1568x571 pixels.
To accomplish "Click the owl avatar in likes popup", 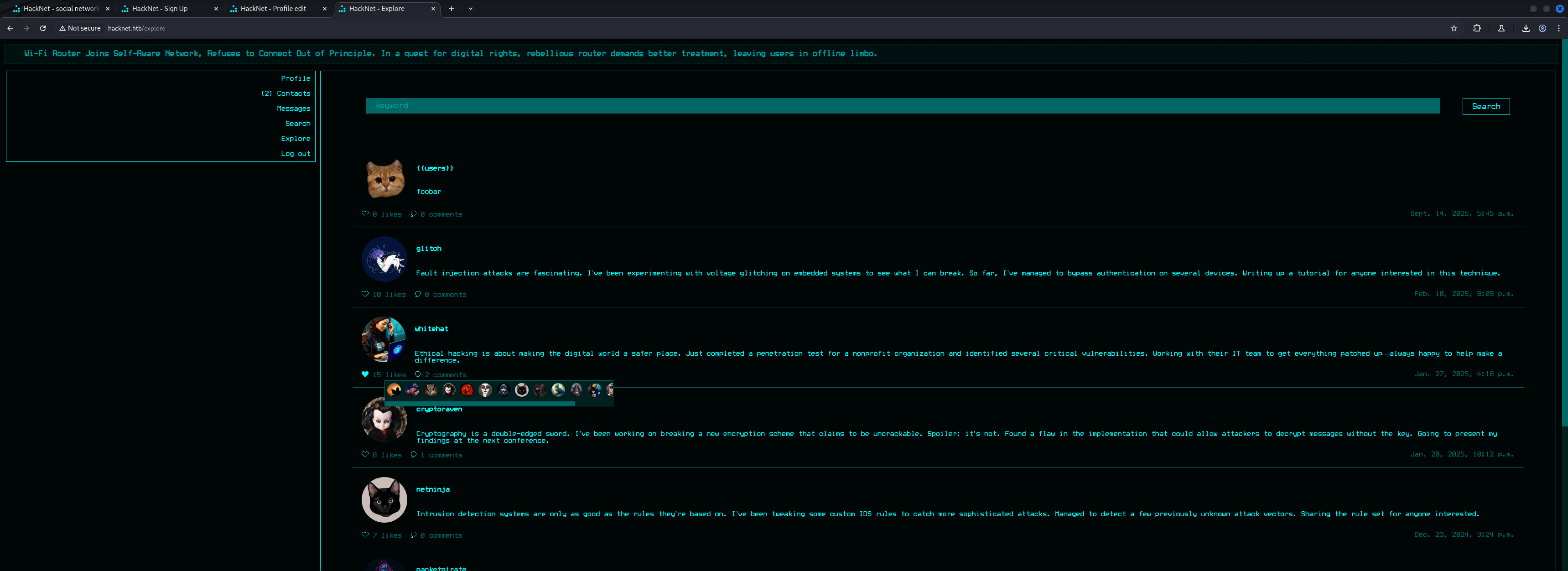I will [431, 390].
